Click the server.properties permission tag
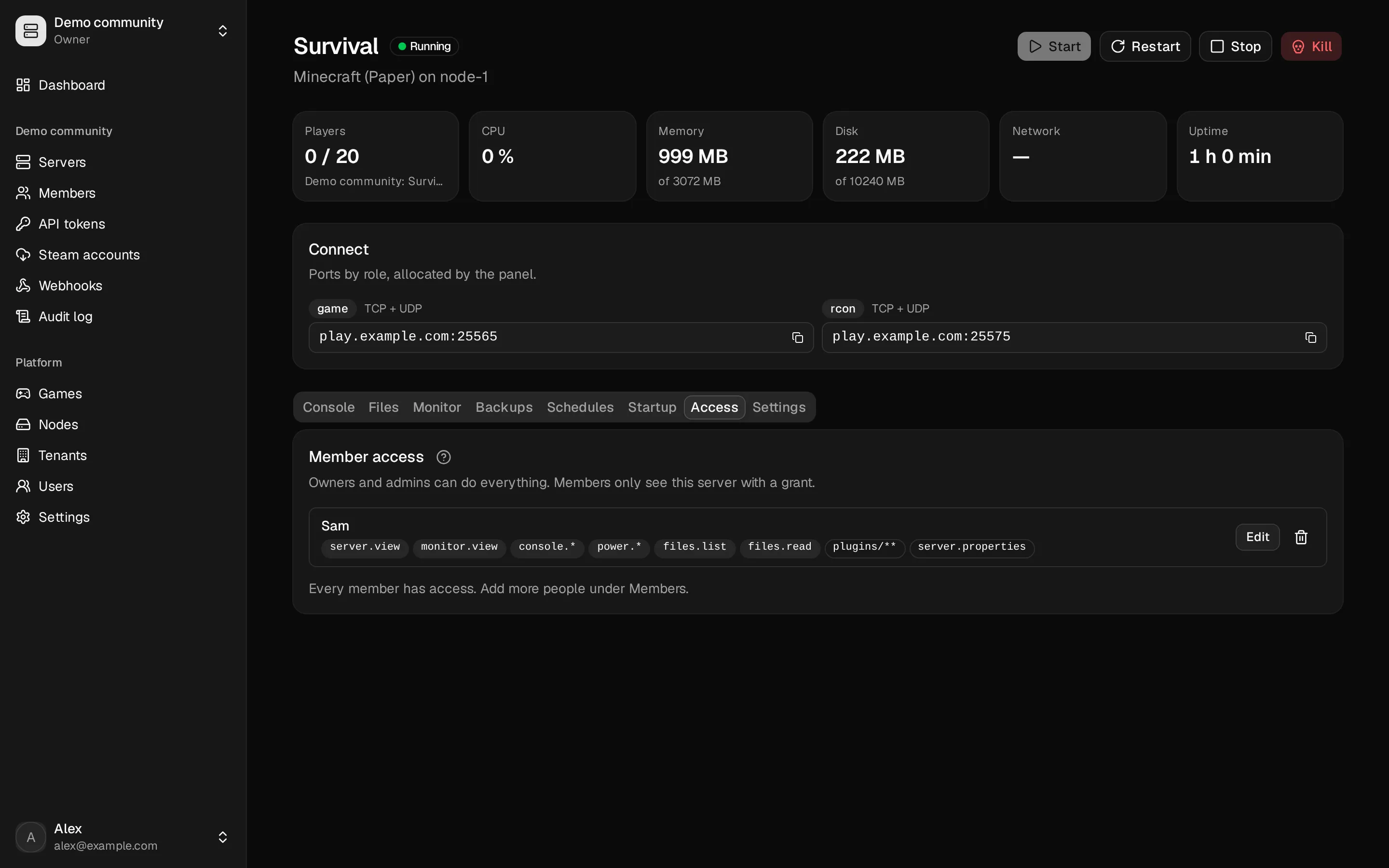The height and width of the screenshot is (868, 1389). point(972,547)
